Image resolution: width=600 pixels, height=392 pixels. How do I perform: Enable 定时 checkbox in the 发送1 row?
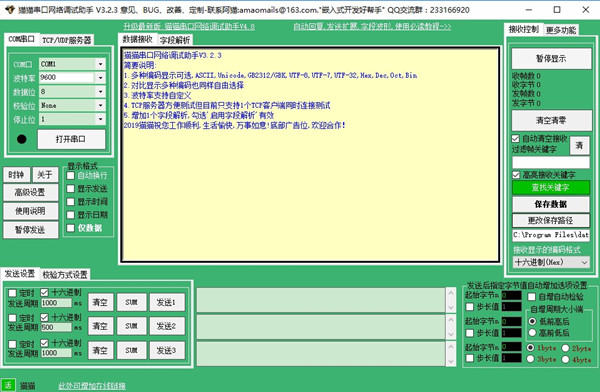click(13, 293)
